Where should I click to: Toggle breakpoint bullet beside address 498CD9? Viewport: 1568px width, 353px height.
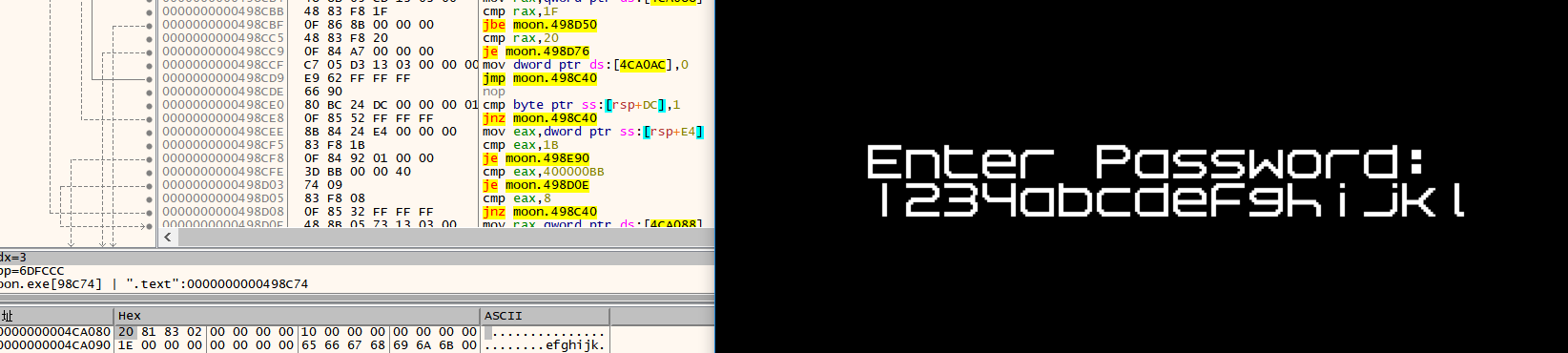(x=149, y=78)
